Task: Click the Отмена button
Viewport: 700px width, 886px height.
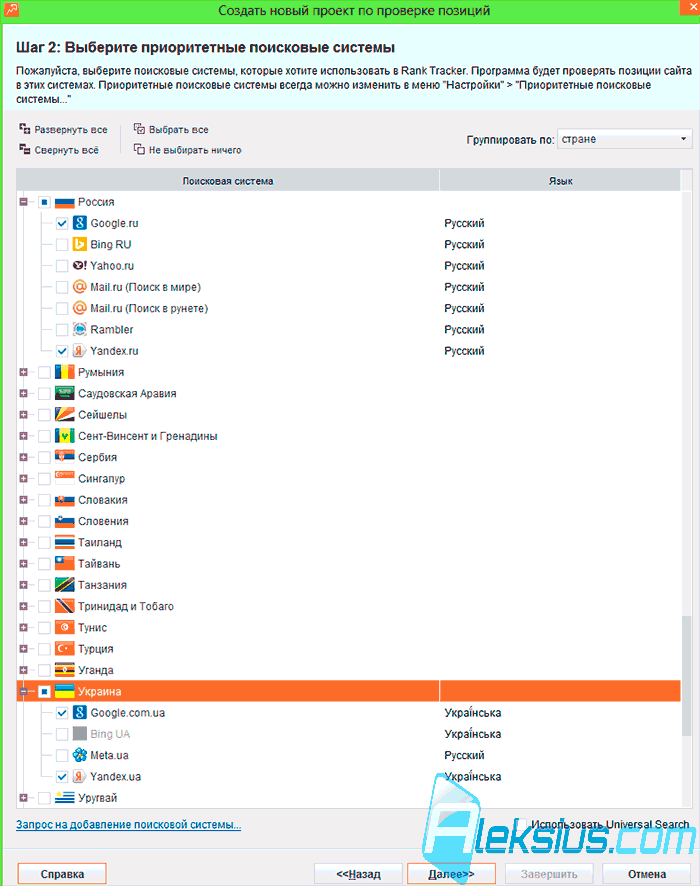Action: point(647,874)
